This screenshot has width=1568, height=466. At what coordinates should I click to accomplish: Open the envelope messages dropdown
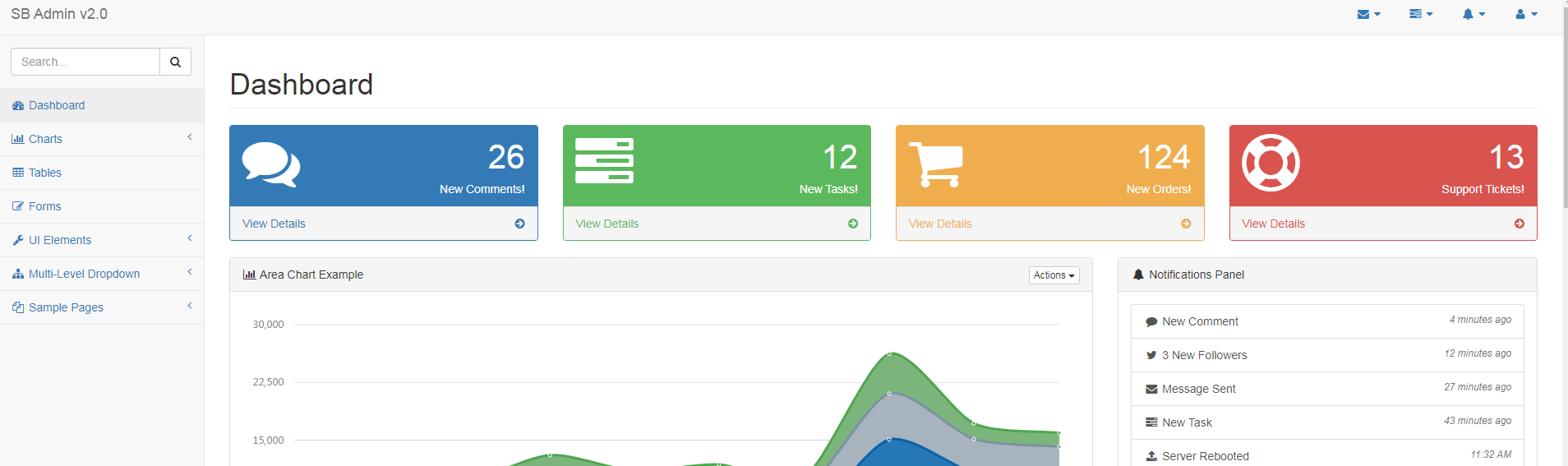[1368, 14]
